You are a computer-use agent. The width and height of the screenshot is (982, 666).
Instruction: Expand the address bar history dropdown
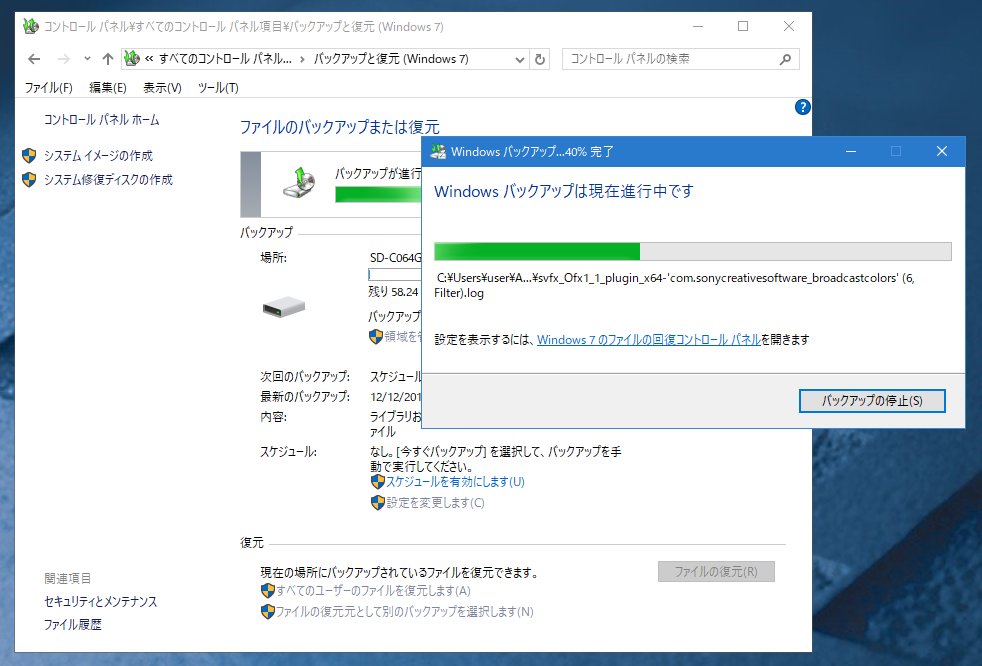pyautogui.click(x=519, y=60)
